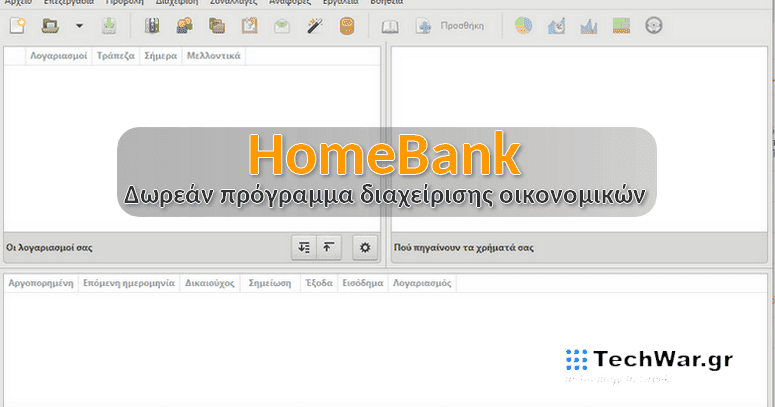Sort by the Αργοπορημένη column
This screenshot has height=407, width=775.
(41, 283)
